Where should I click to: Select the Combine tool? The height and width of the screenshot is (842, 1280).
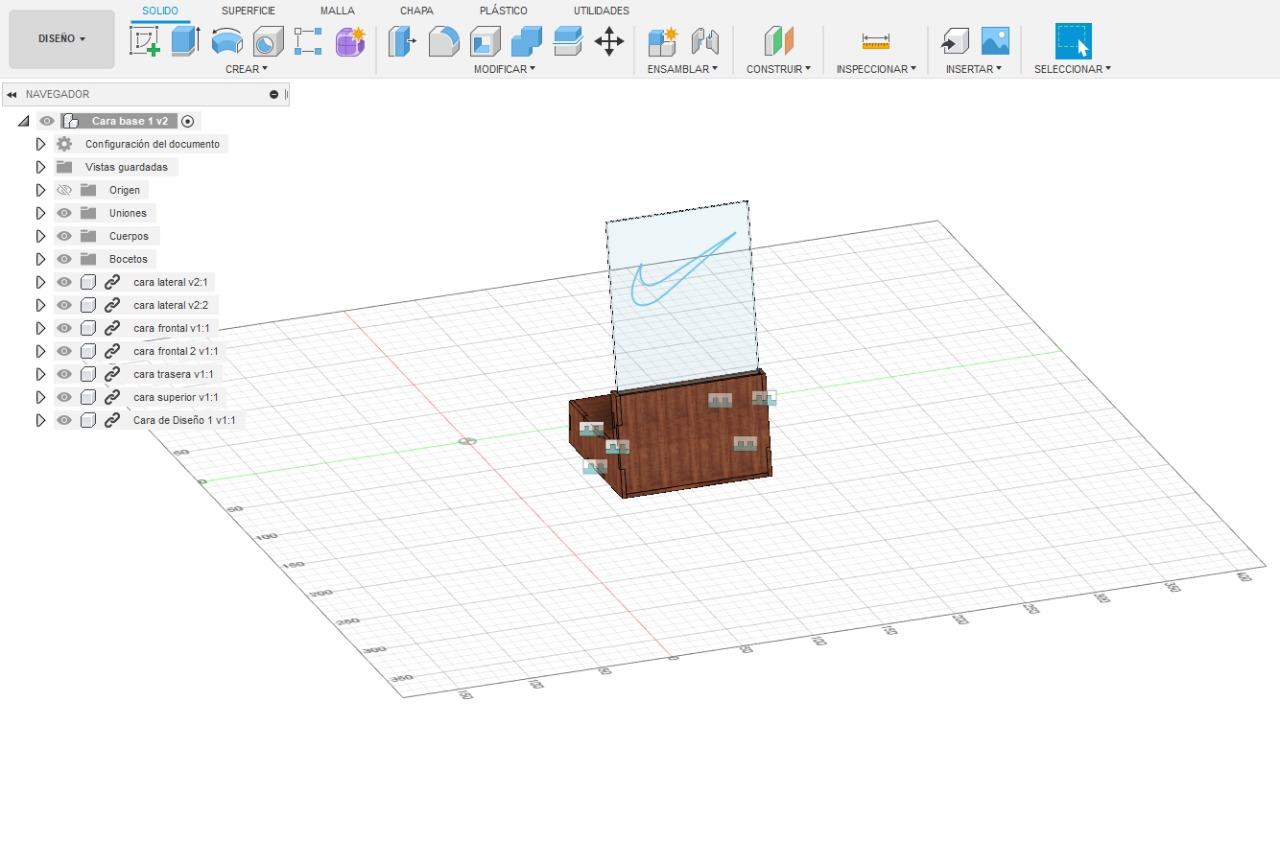526,41
